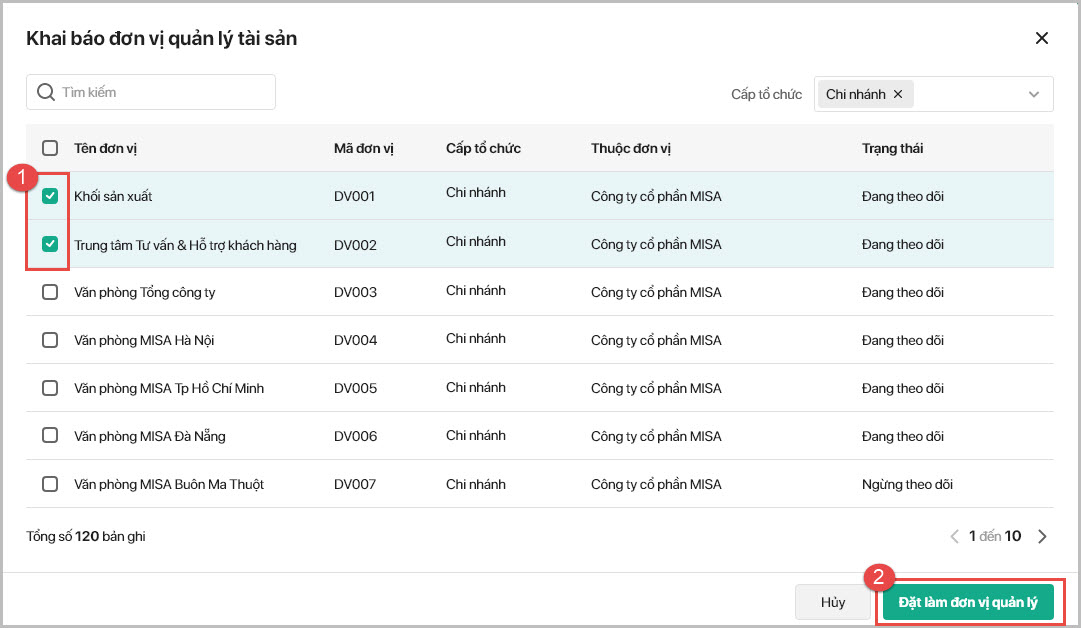Go to the next page arrow
Screen dimensions: 1081x628
(x=1042, y=537)
